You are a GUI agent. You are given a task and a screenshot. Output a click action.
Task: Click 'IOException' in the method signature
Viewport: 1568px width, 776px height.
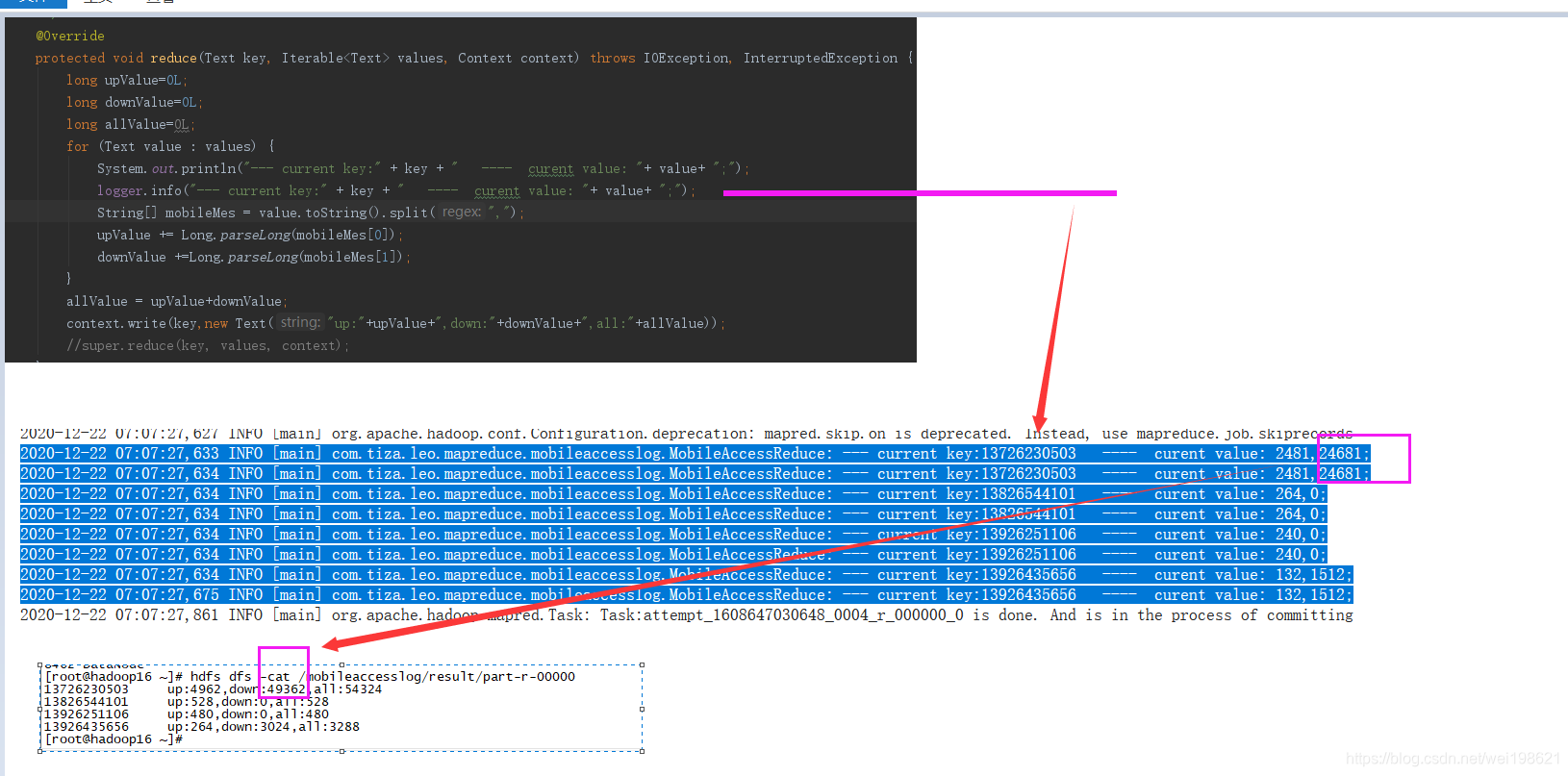coord(686,58)
